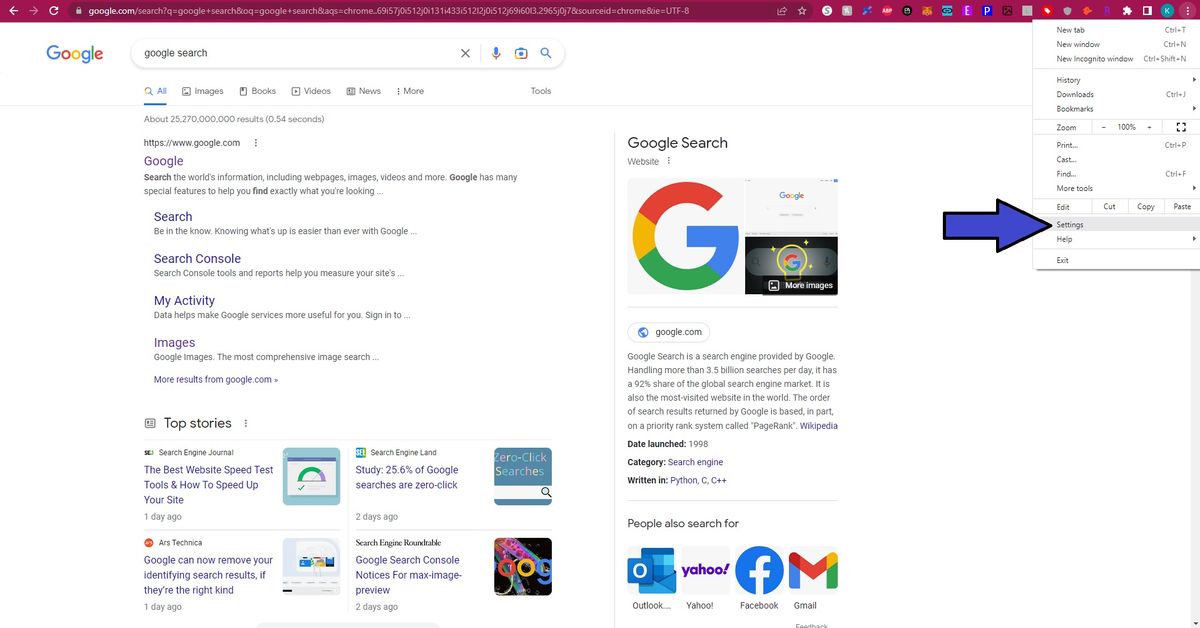
Task: Click the Wikipedia link in the knowledge panel
Action: pos(819,425)
